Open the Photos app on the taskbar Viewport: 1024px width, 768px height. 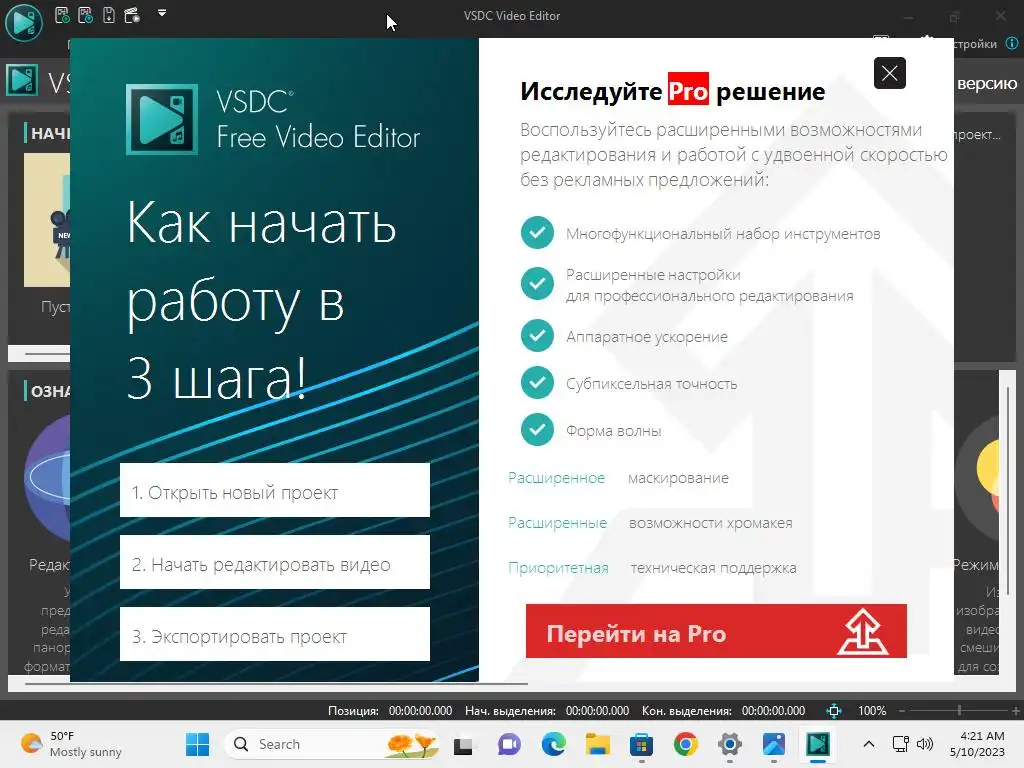coord(774,744)
